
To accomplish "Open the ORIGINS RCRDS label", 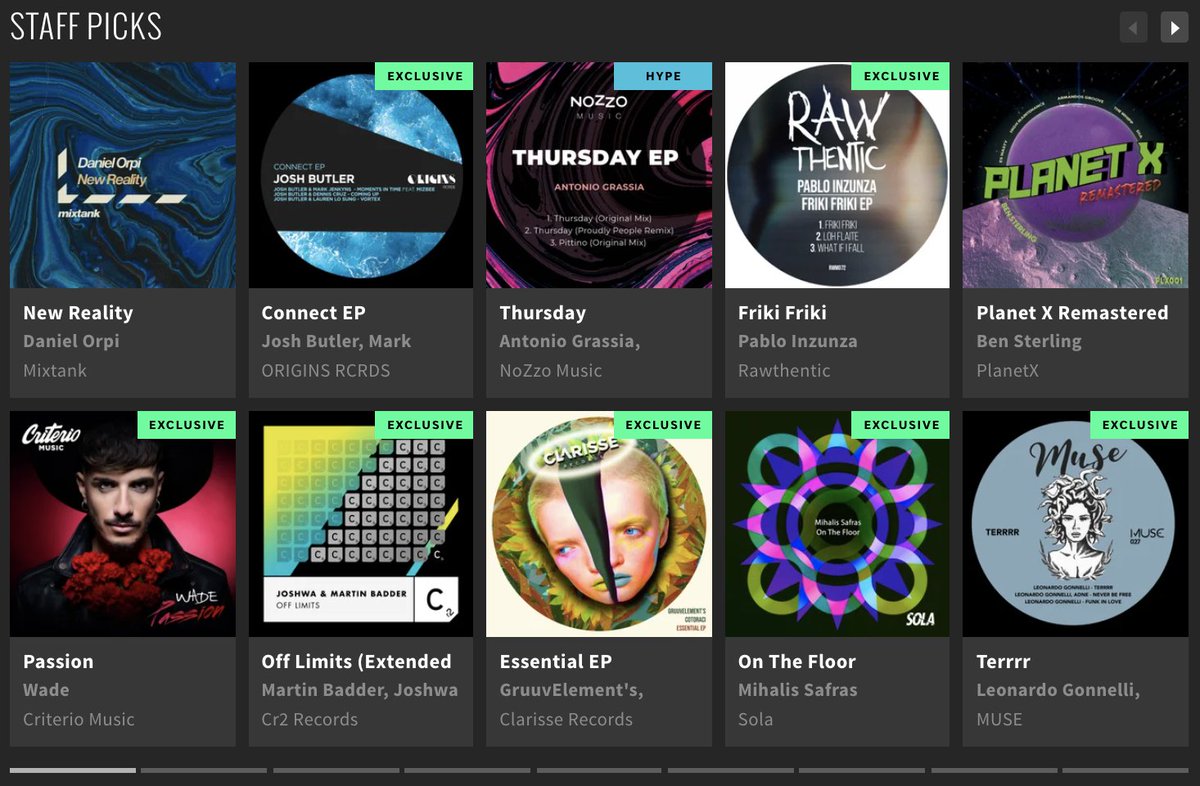I will tap(326, 370).
